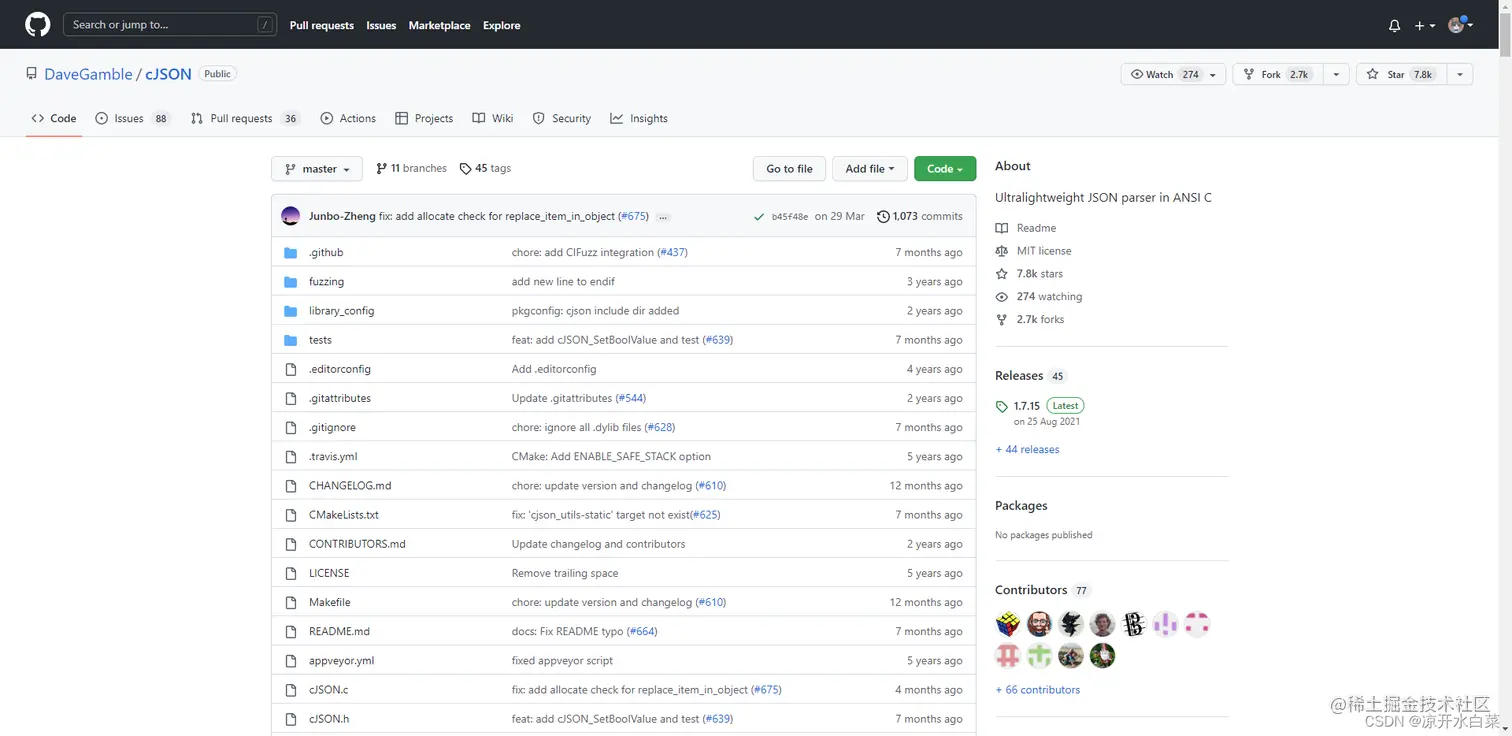This screenshot has width=1512, height=736.
Task: Open the cJSON repository name link
Action: (x=168, y=74)
